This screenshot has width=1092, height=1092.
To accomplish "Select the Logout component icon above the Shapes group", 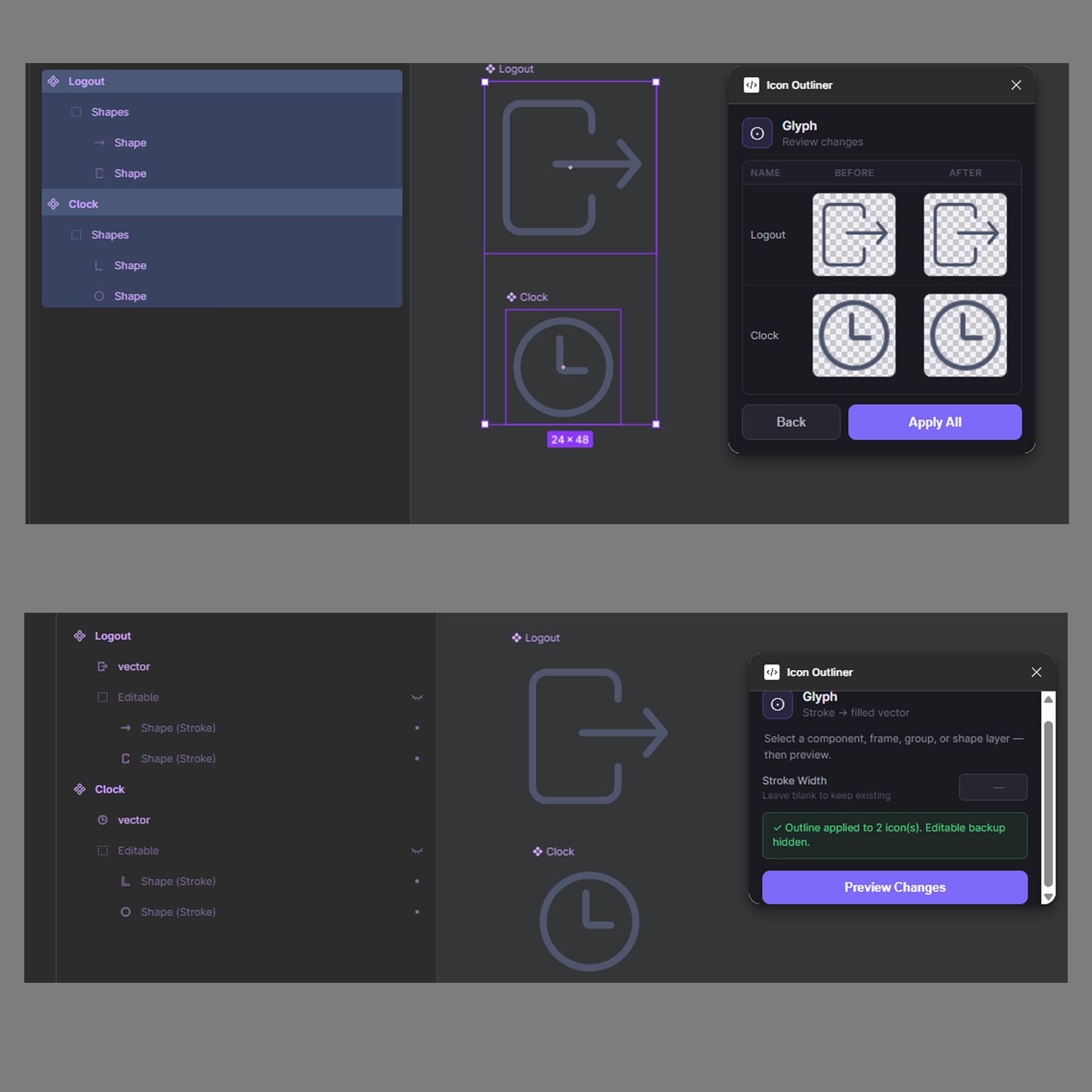I will coord(53,81).
